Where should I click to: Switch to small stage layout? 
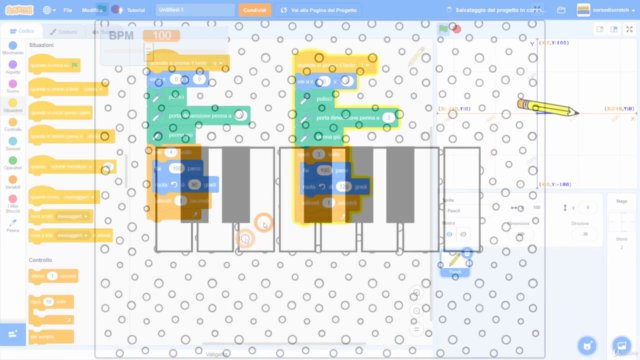tap(600, 29)
